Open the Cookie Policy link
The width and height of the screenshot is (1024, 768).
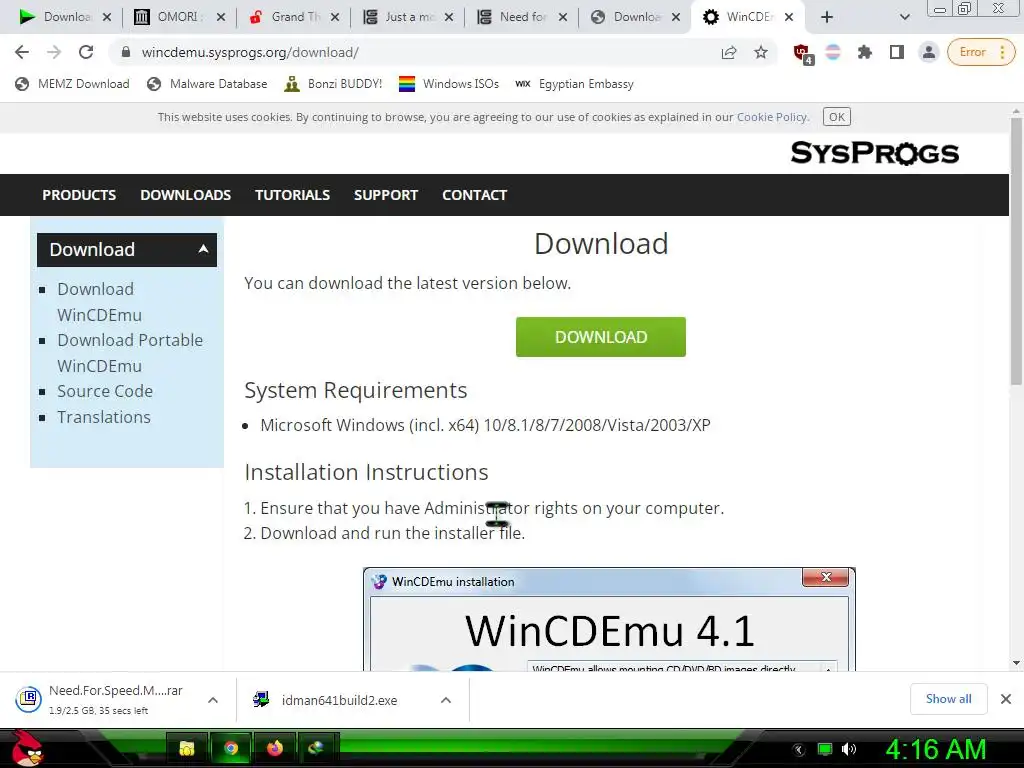tap(772, 117)
